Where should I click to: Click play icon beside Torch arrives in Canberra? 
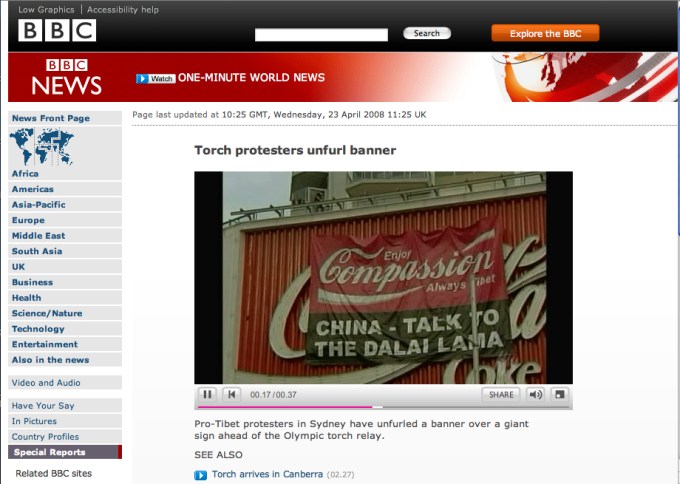(200, 475)
